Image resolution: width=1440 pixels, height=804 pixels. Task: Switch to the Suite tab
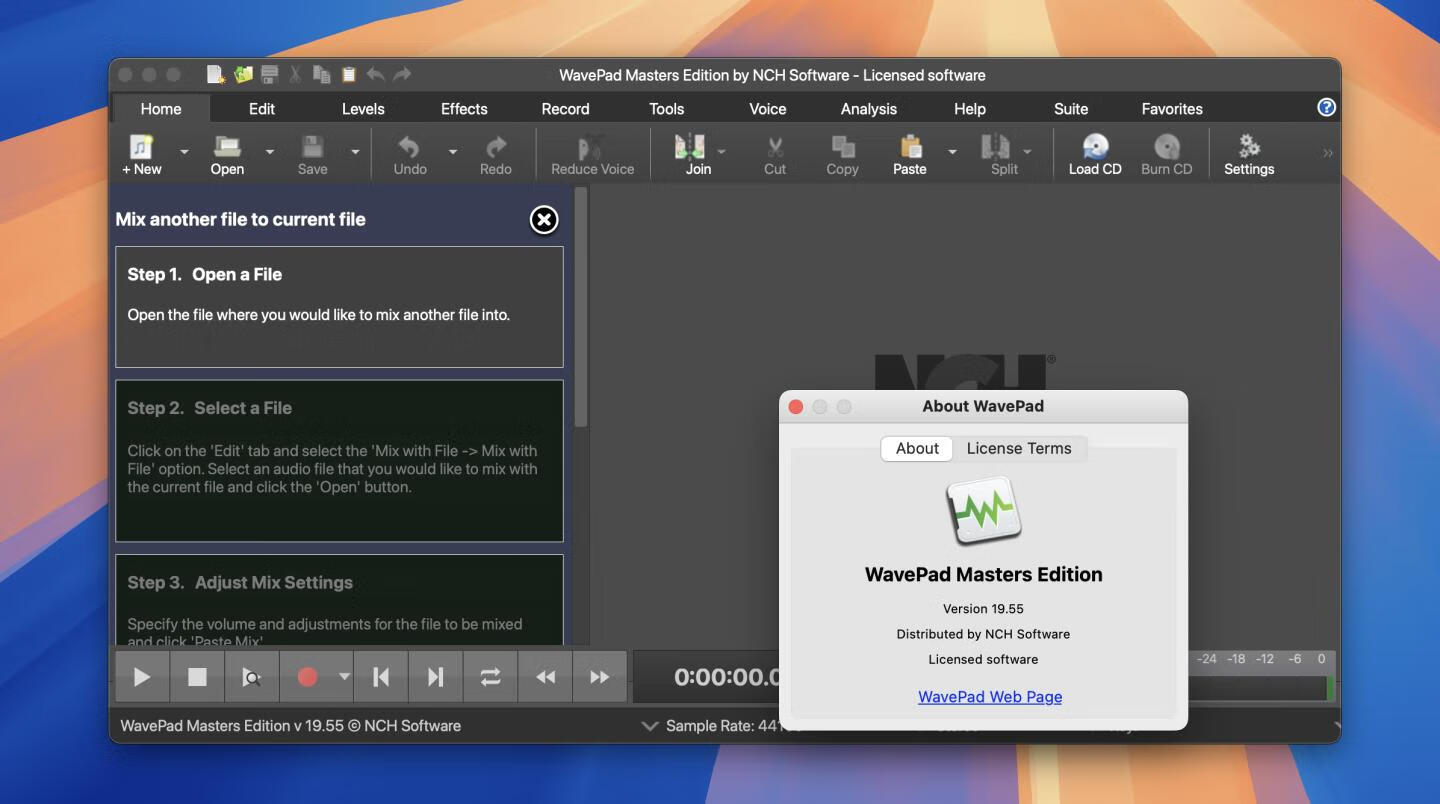[1071, 108]
